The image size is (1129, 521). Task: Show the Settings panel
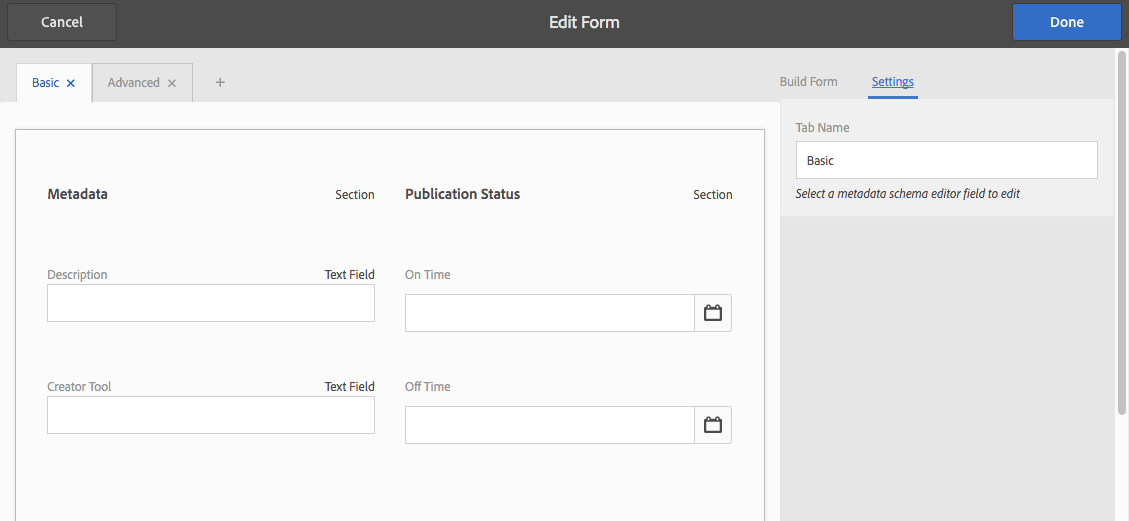(892, 82)
